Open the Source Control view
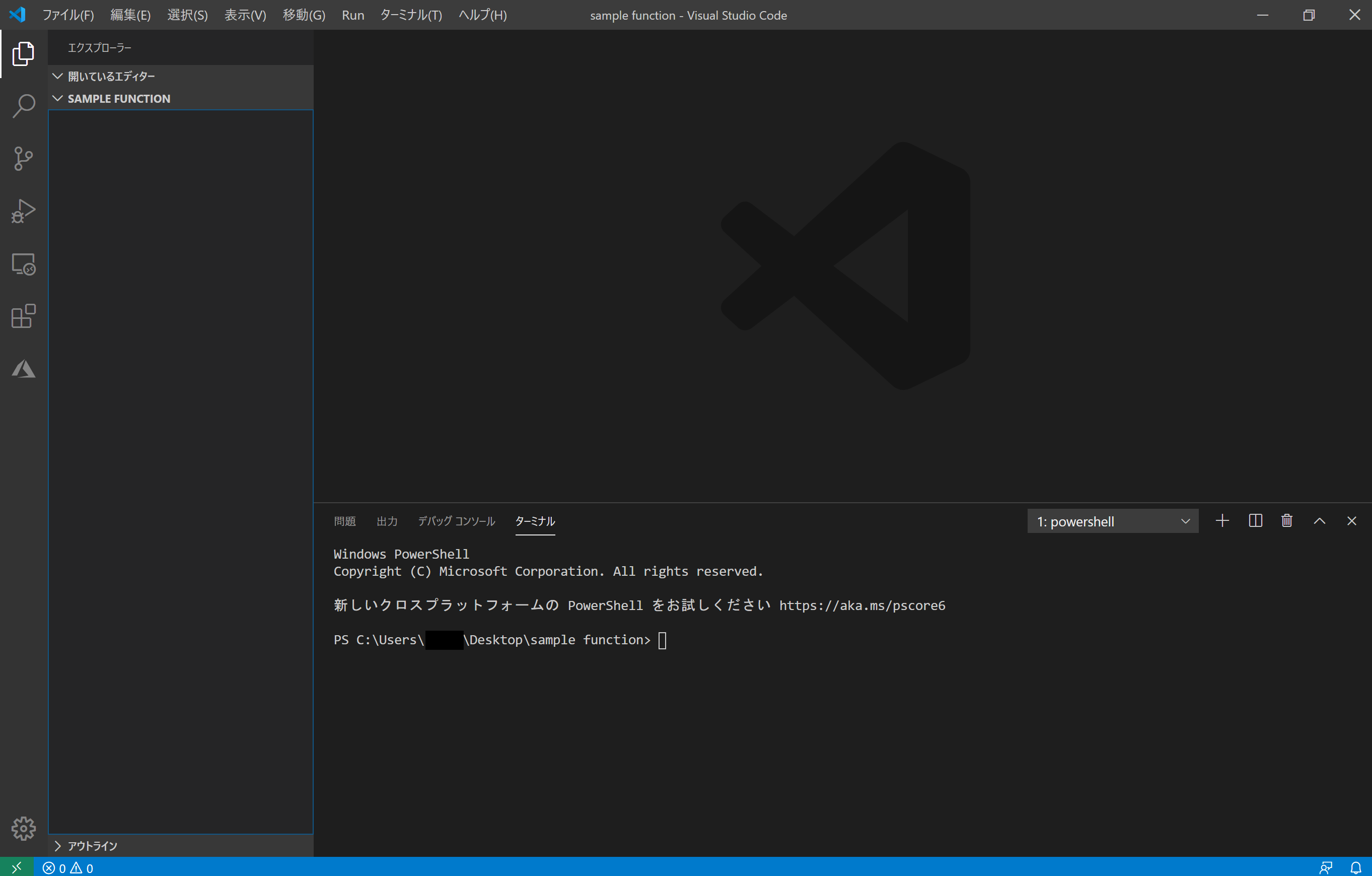 tap(23, 159)
